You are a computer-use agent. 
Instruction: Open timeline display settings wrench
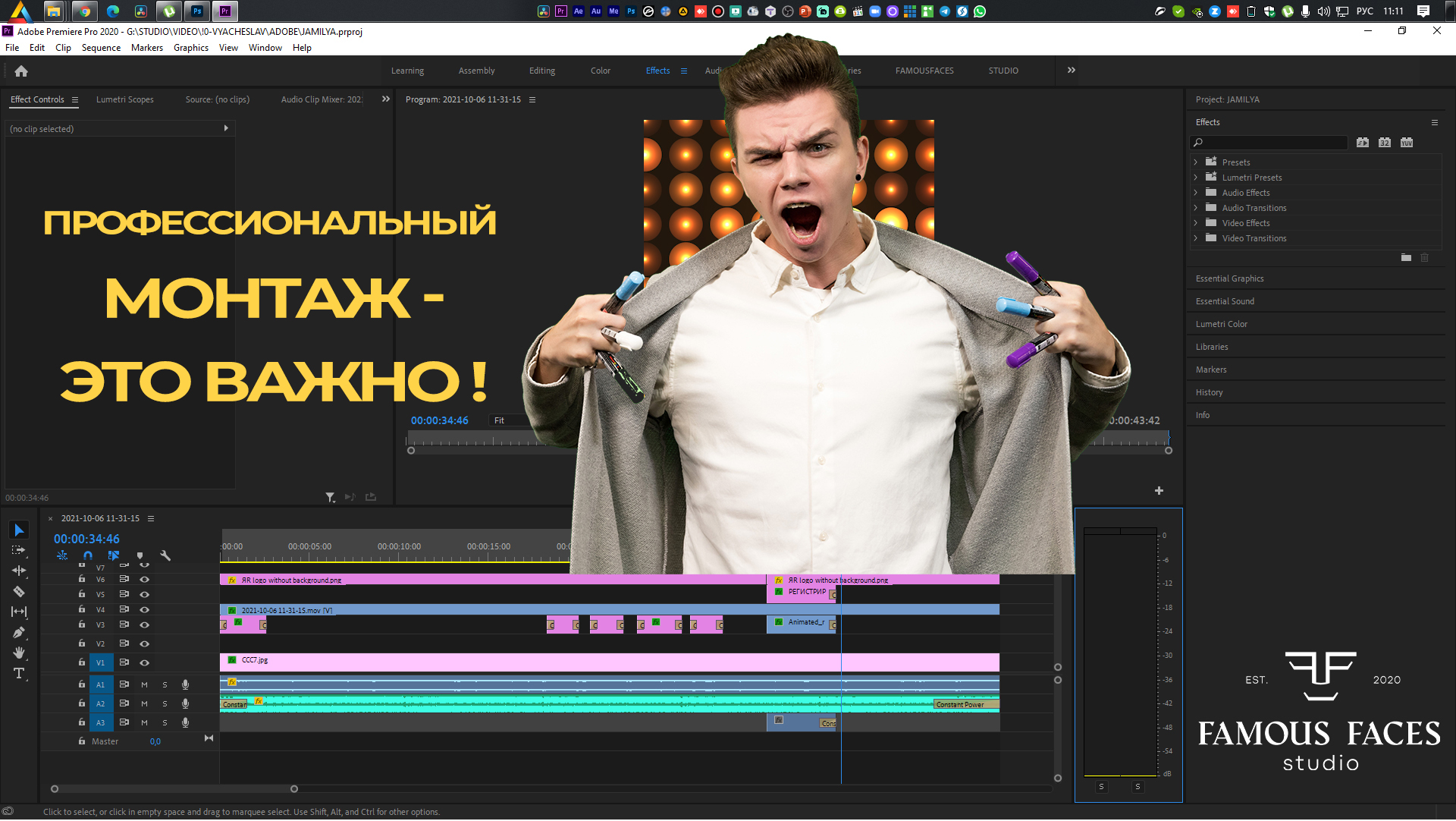point(165,556)
